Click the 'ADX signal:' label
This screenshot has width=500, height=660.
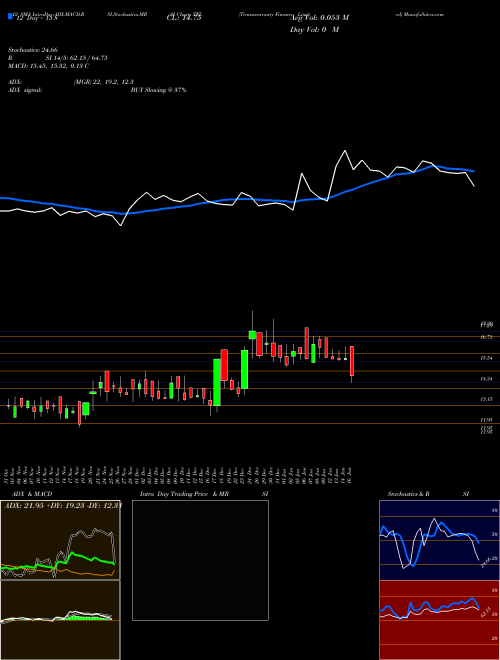pos(25,90)
